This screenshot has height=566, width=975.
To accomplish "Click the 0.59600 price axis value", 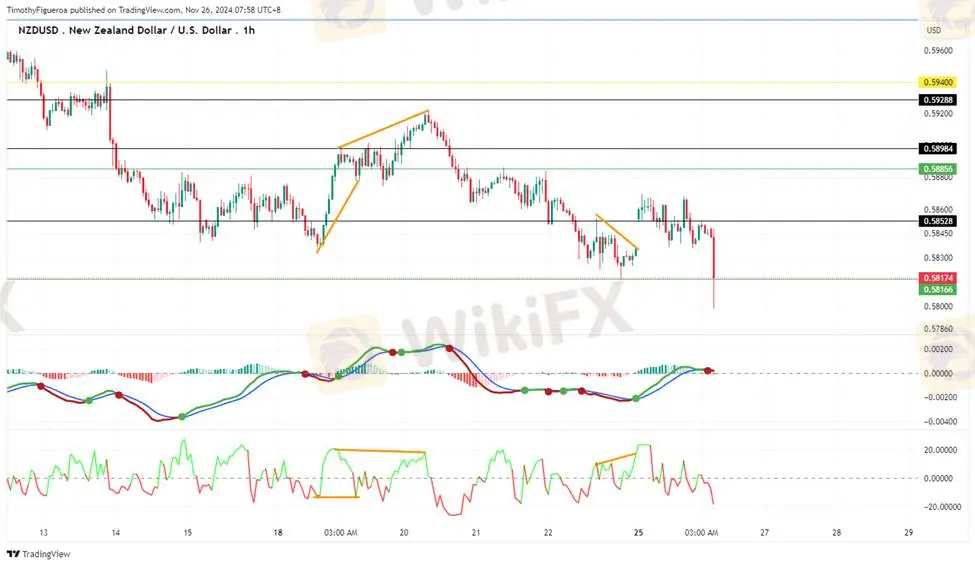I will coord(938,50).
